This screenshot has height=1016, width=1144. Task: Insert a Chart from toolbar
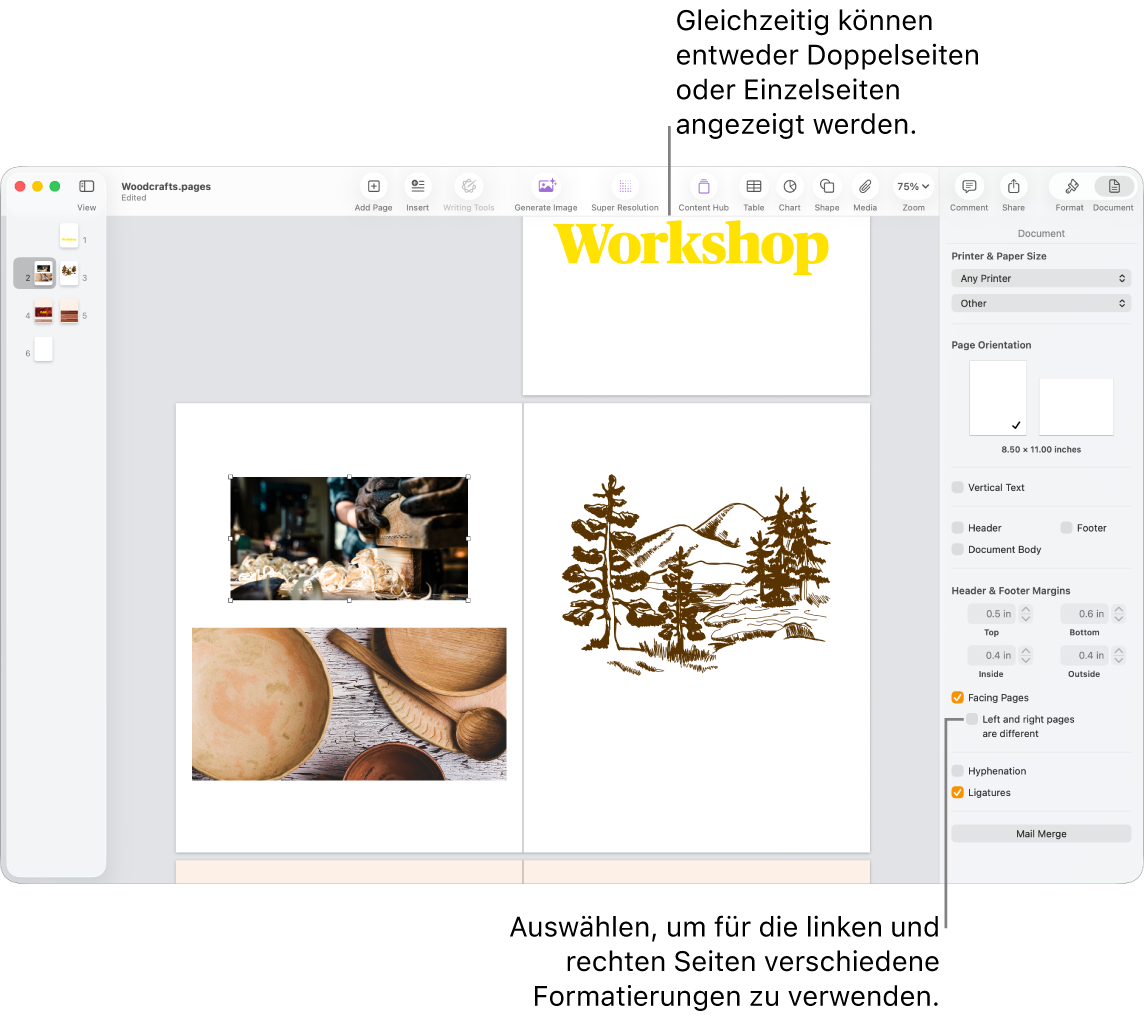click(789, 187)
